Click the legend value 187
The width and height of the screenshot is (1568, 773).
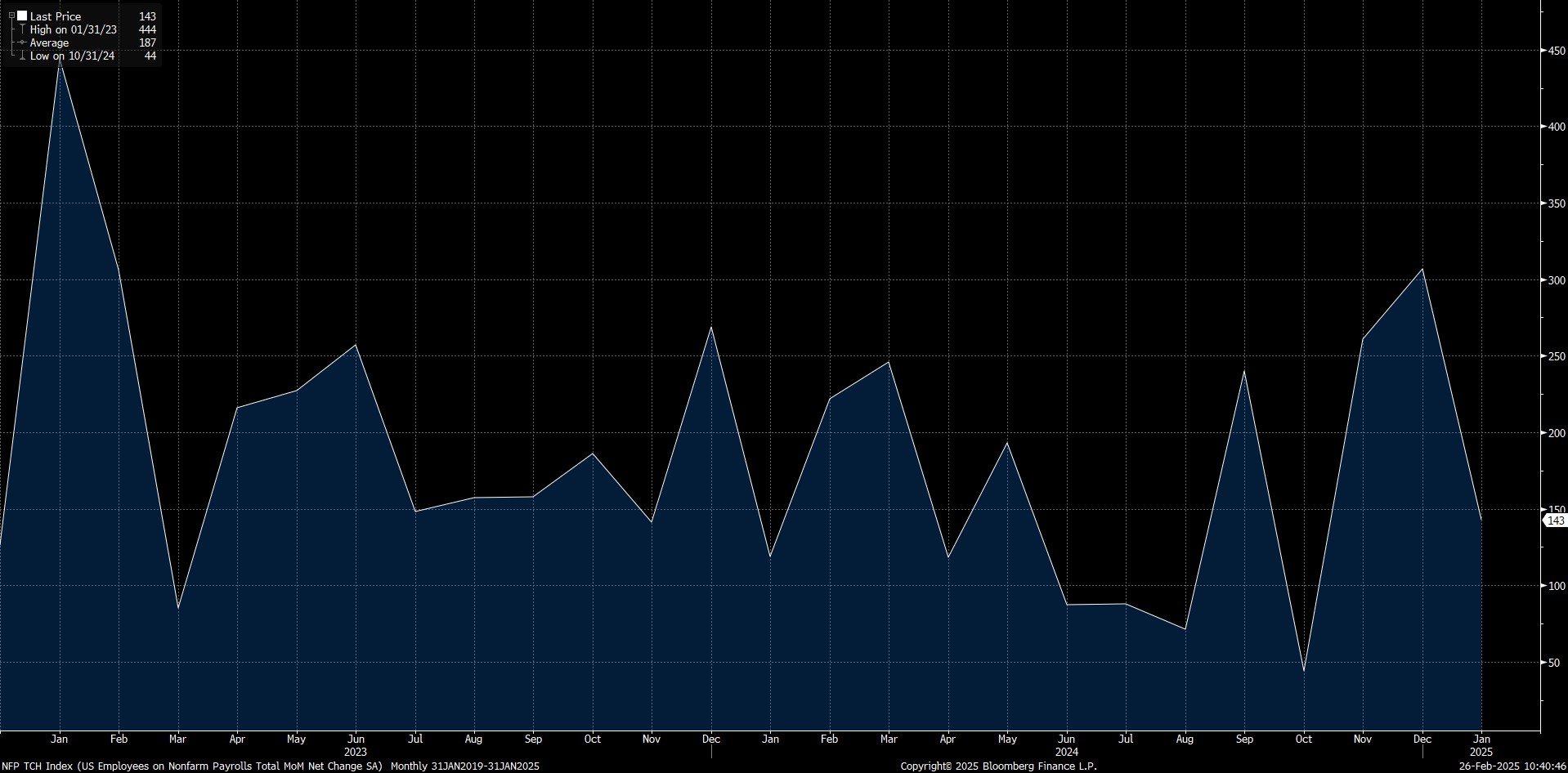147,42
